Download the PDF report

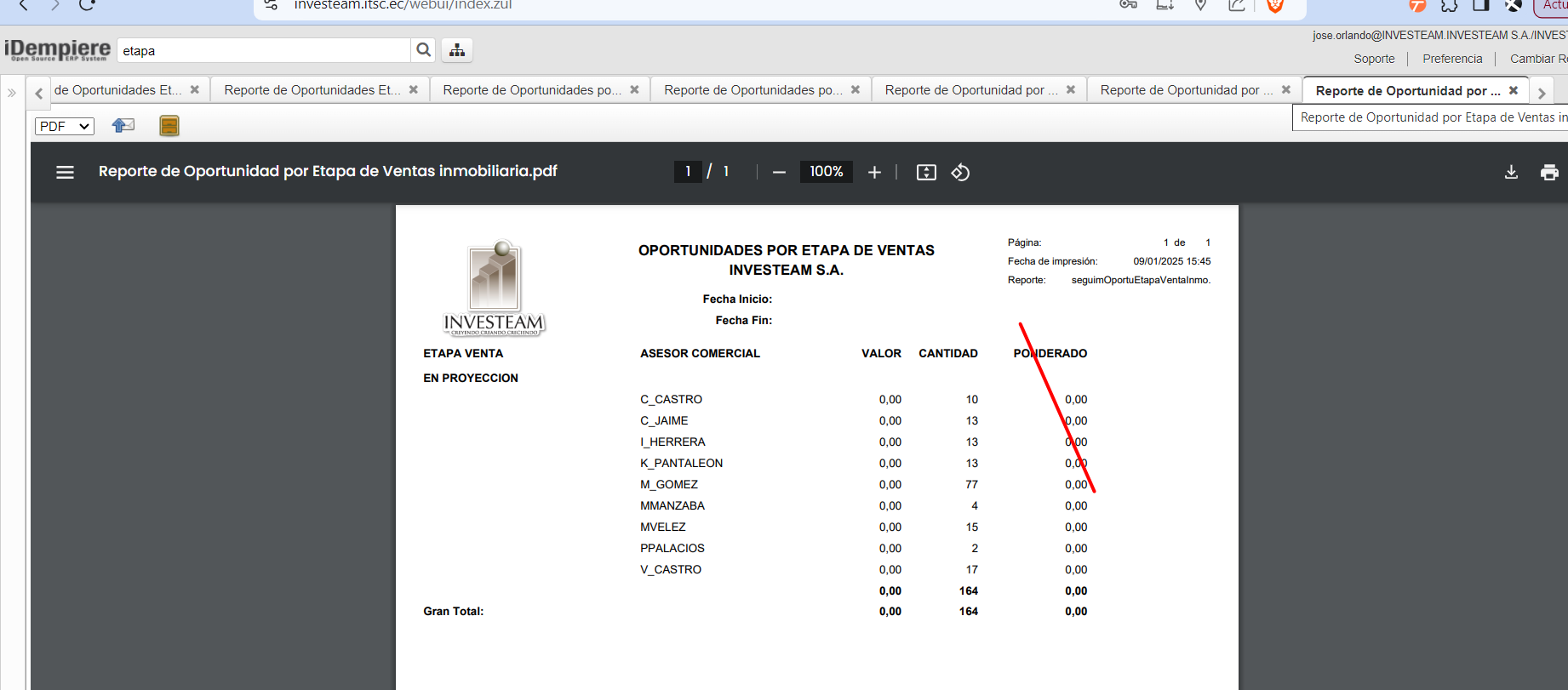click(1511, 172)
